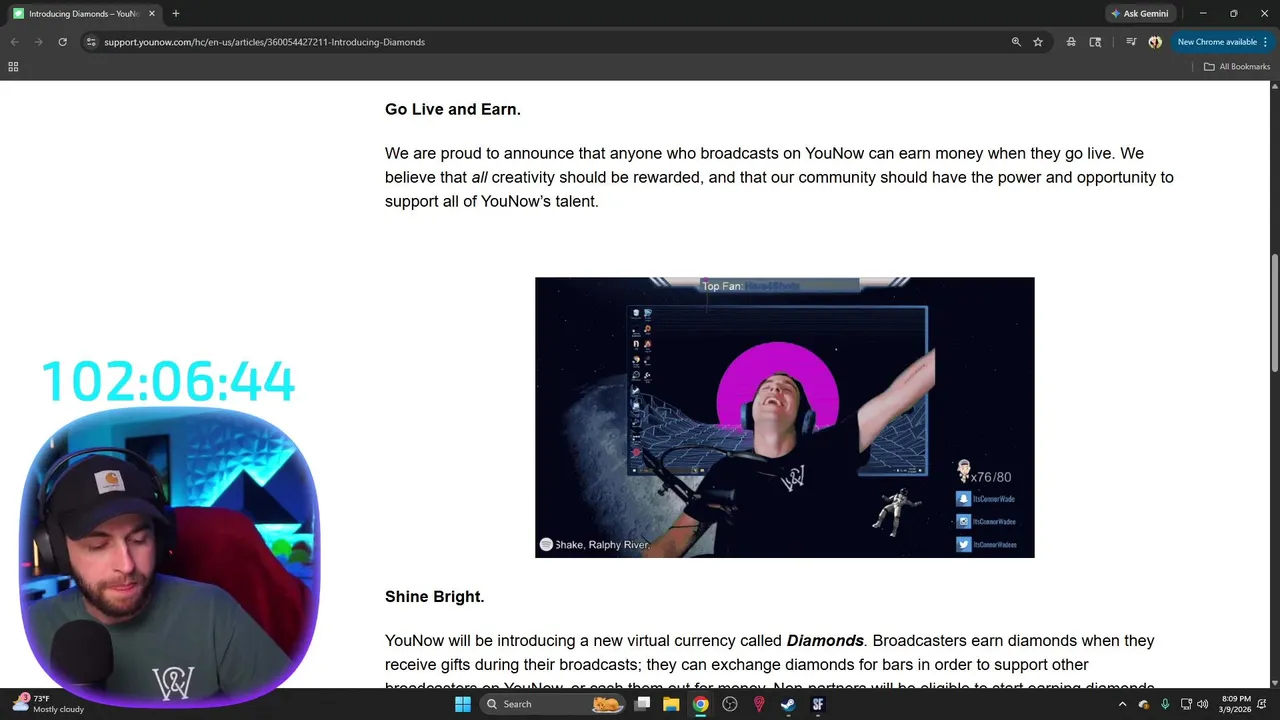Click the microphone tray icon
1280x720 pixels.
click(x=1165, y=704)
